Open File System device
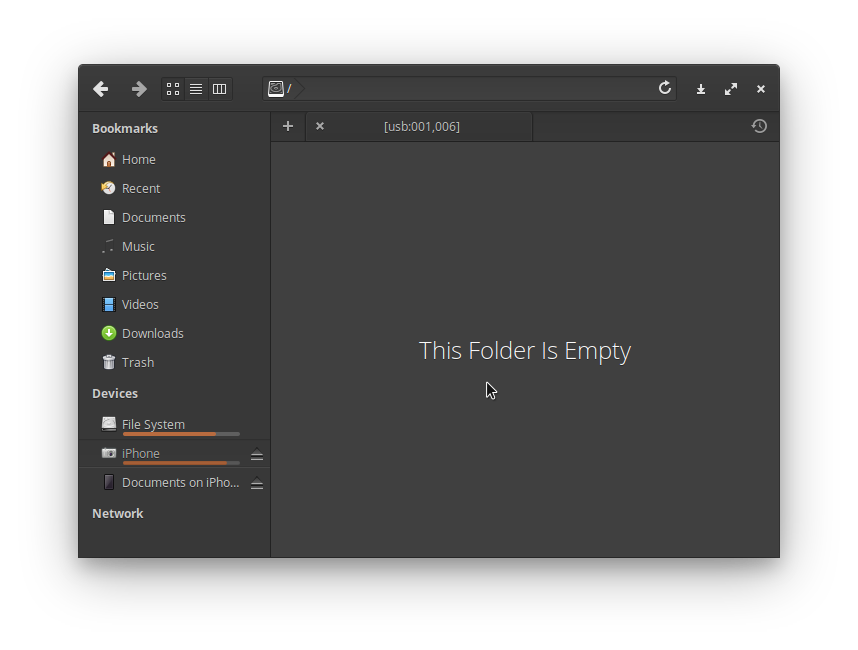858x650 pixels. 153,424
